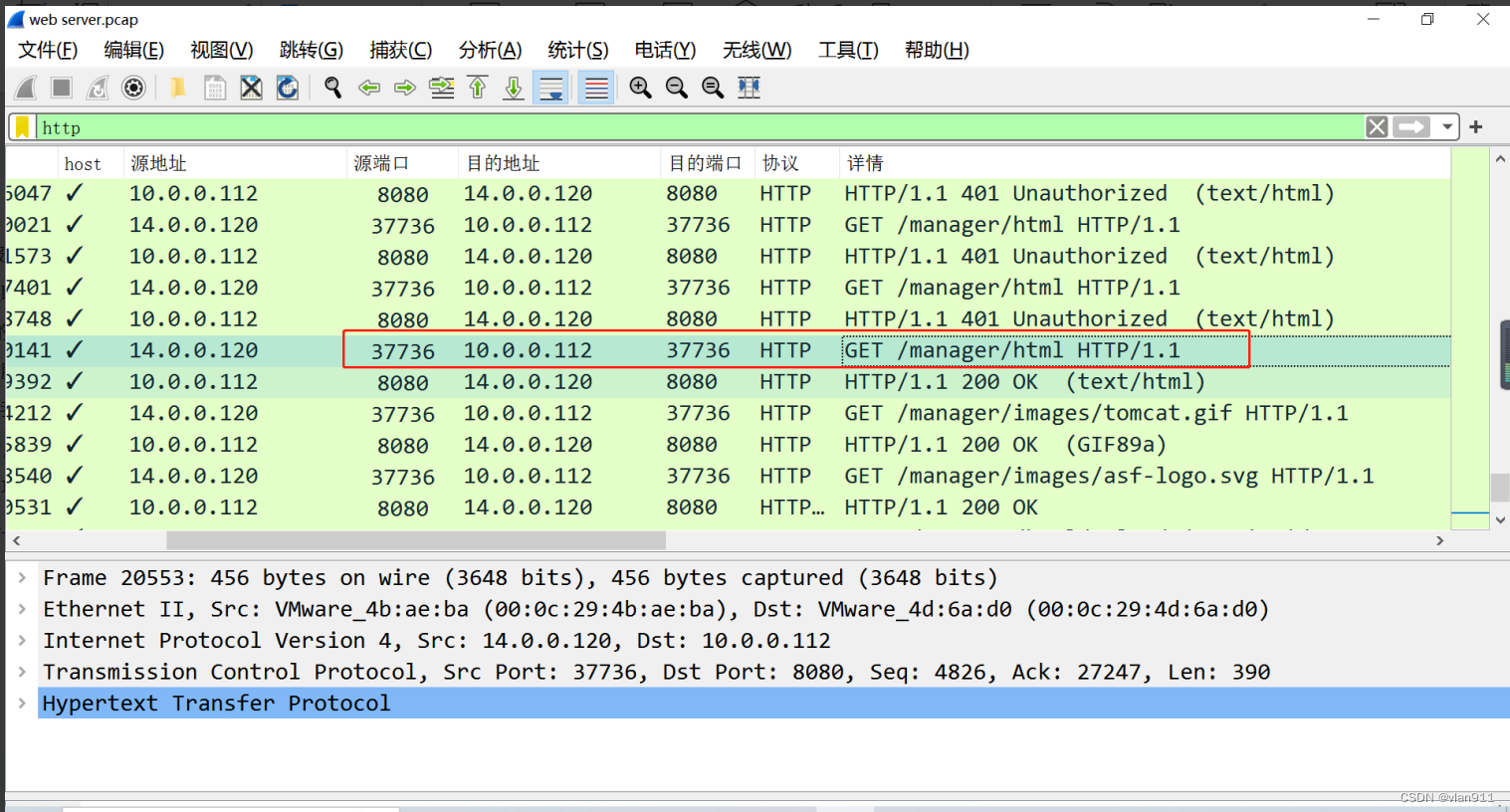Open the 文件(F) menu
Viewport: 1510px width, 812px height.
click(48, 50)
